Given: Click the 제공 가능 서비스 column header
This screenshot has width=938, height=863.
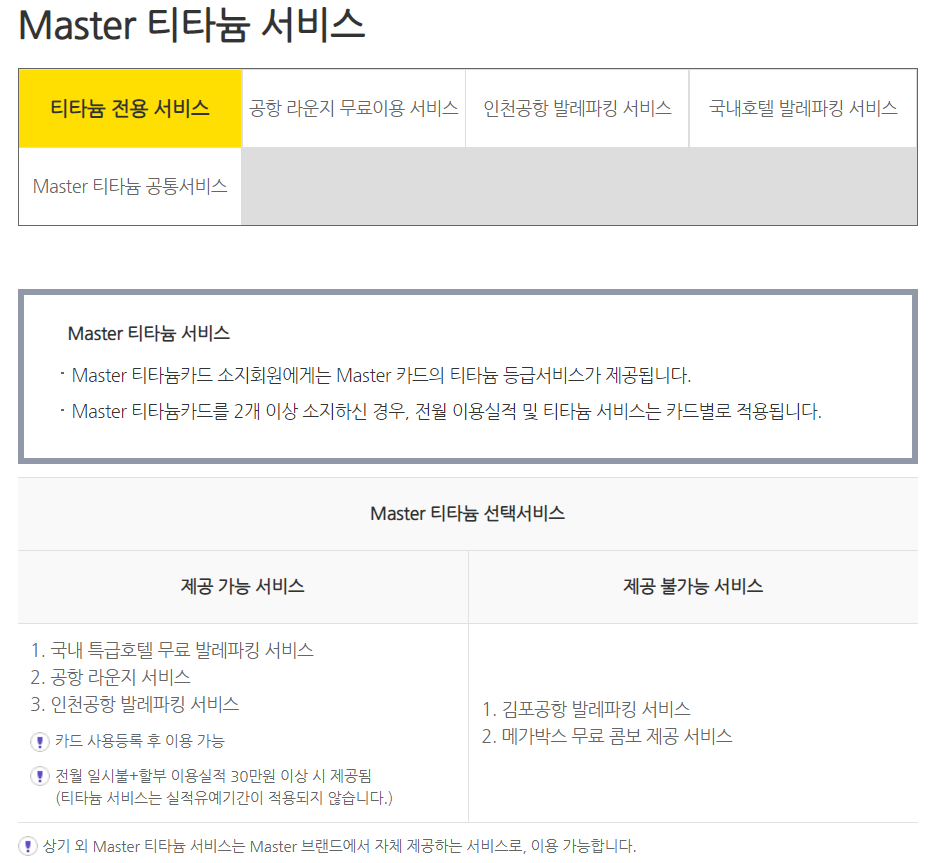Looking at the screenshot, I should coord(243,586).
